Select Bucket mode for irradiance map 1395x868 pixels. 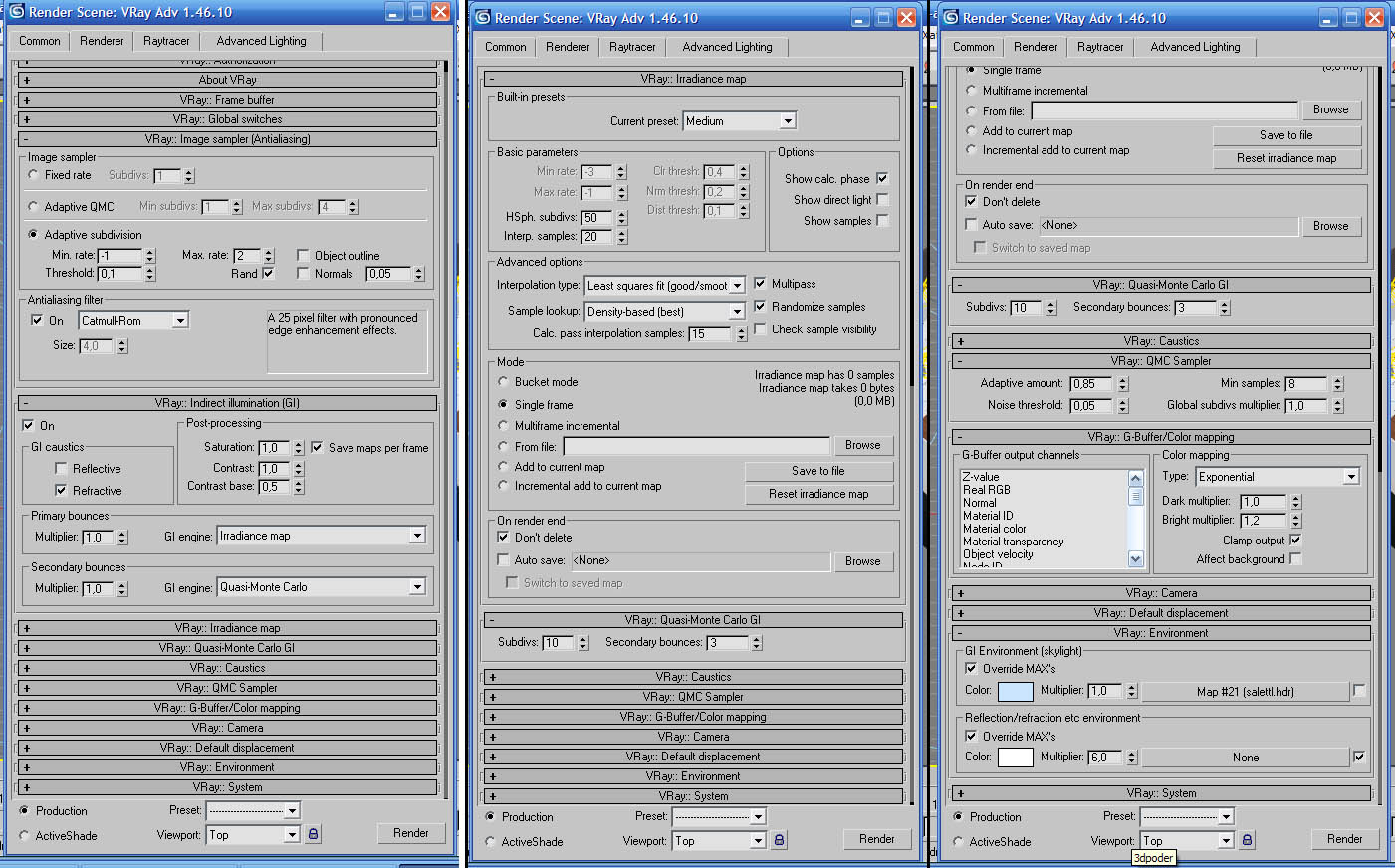pyautogui.click(x=503, y=382)
